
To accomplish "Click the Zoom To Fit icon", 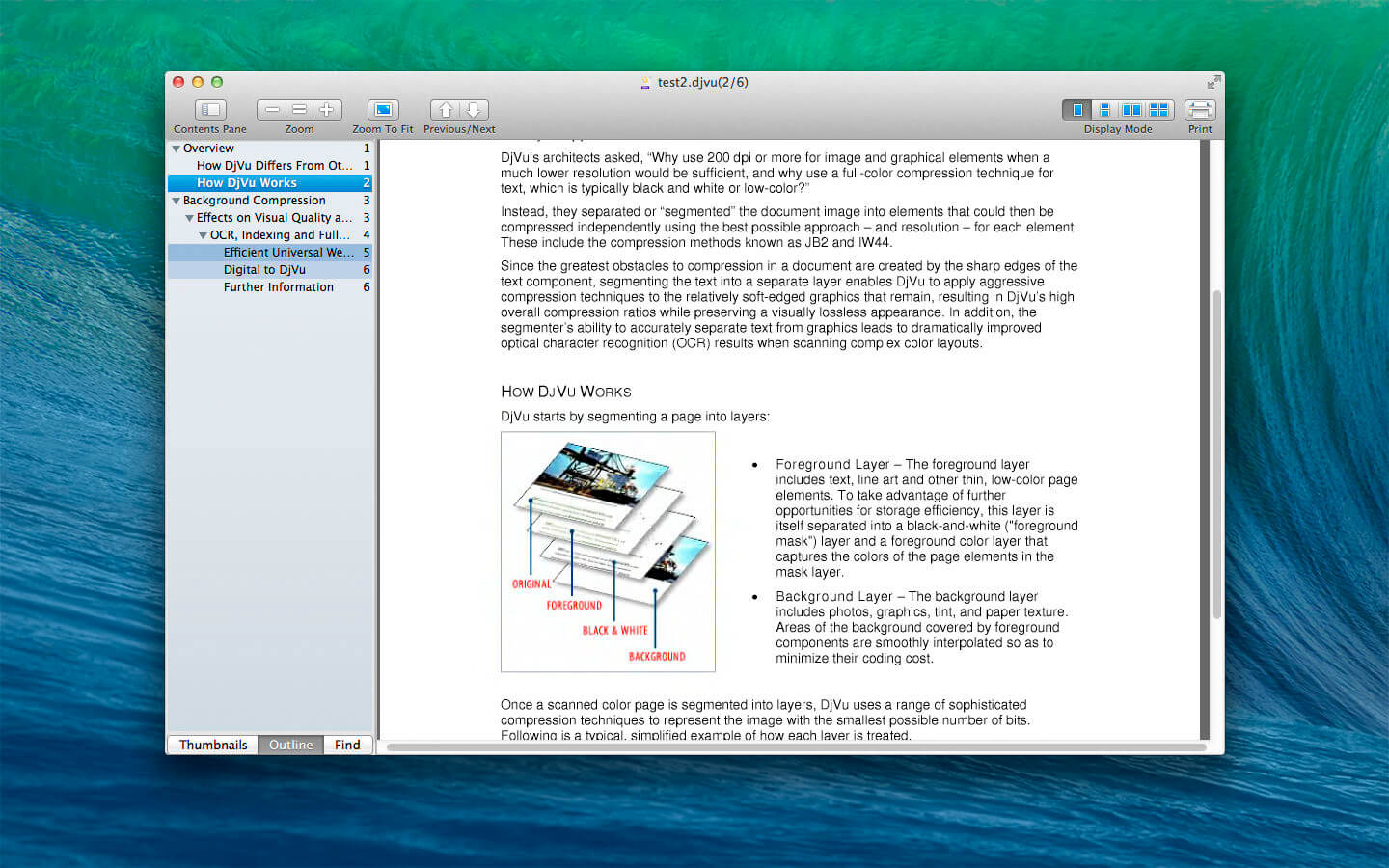I will click(383, 110).
